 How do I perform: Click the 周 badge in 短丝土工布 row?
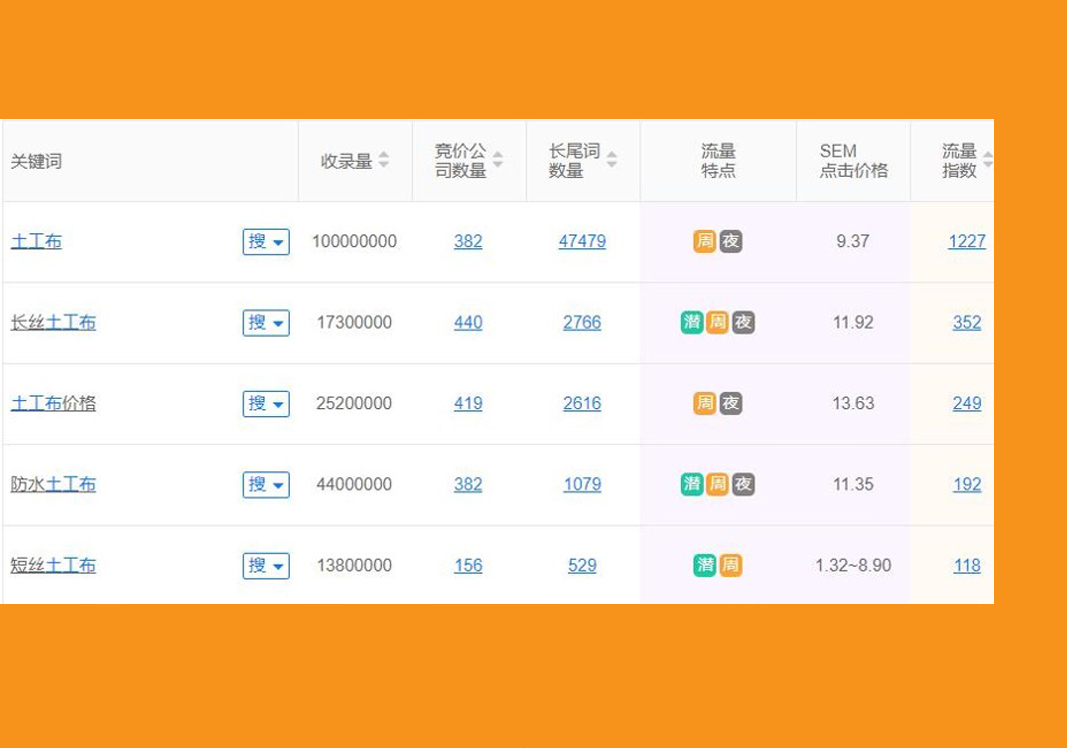tap(731, 565)
